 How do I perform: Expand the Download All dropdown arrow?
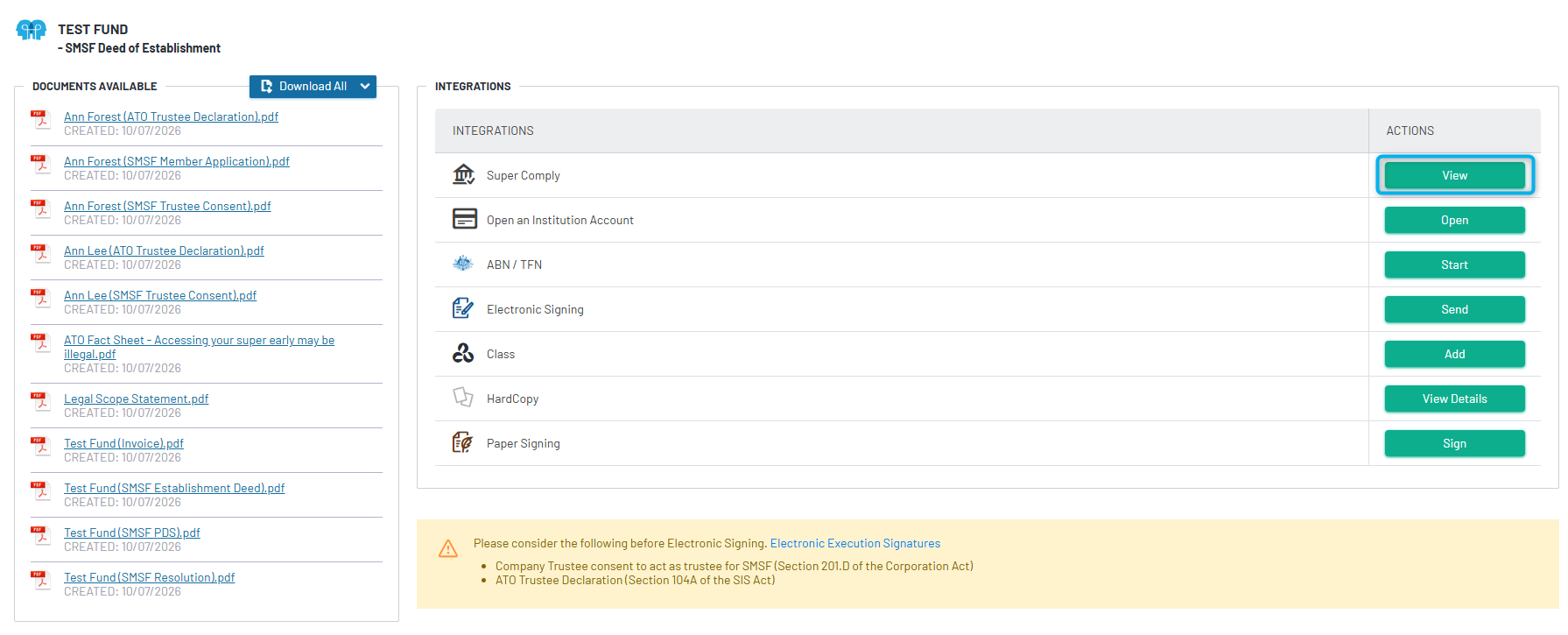(365, 86)
